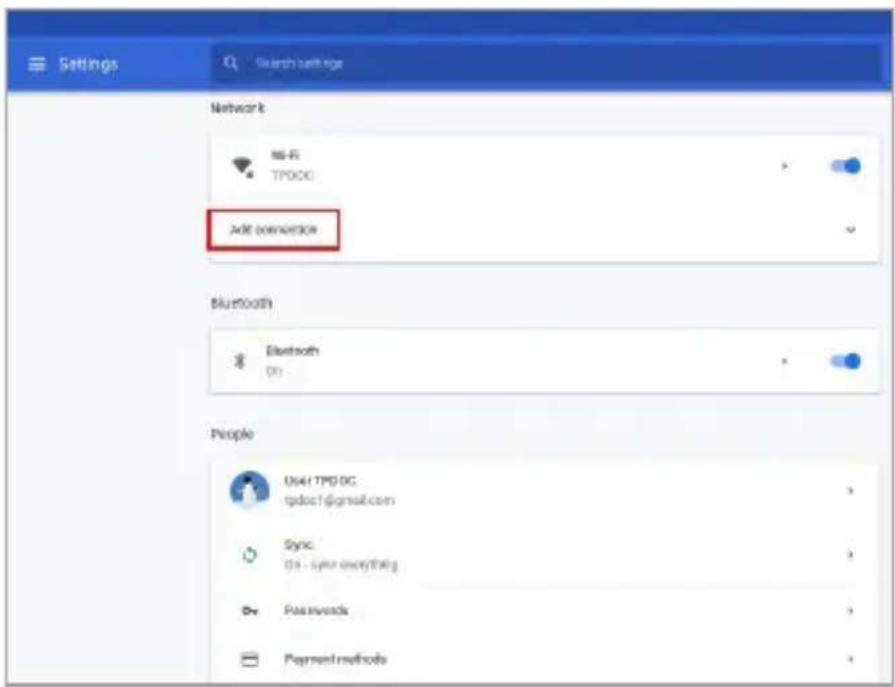Click the Sync row label
The image size is (895, 687).
point(299,545)
